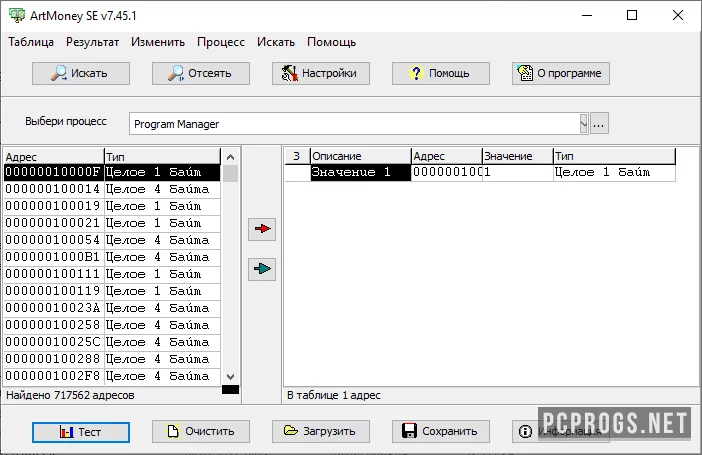The height and width of the screenshot is (455, 702).
Task: Open the Результат menu
Action: tap(93, 42)
